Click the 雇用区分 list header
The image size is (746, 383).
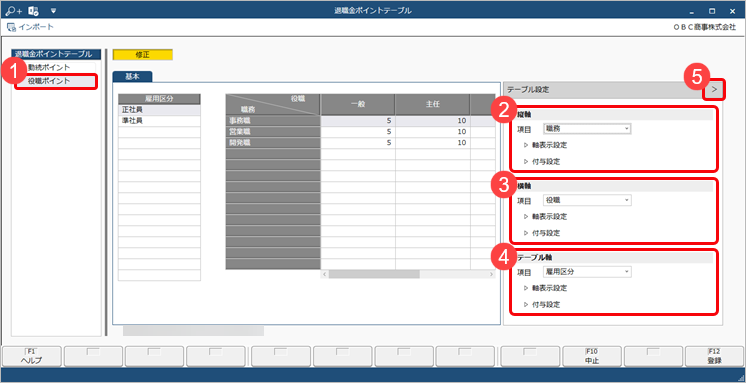pyautogui.click(x=159, y=99)
